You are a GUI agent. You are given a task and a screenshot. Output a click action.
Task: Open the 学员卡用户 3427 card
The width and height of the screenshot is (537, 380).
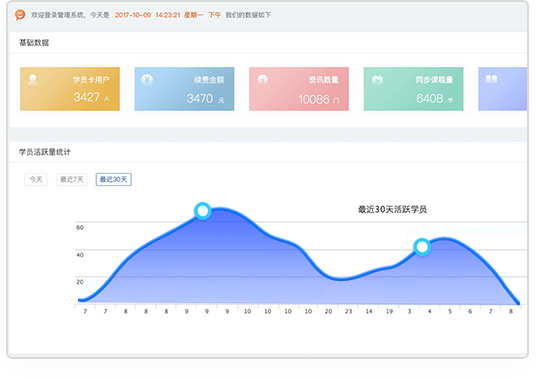(x=70, y=89)
